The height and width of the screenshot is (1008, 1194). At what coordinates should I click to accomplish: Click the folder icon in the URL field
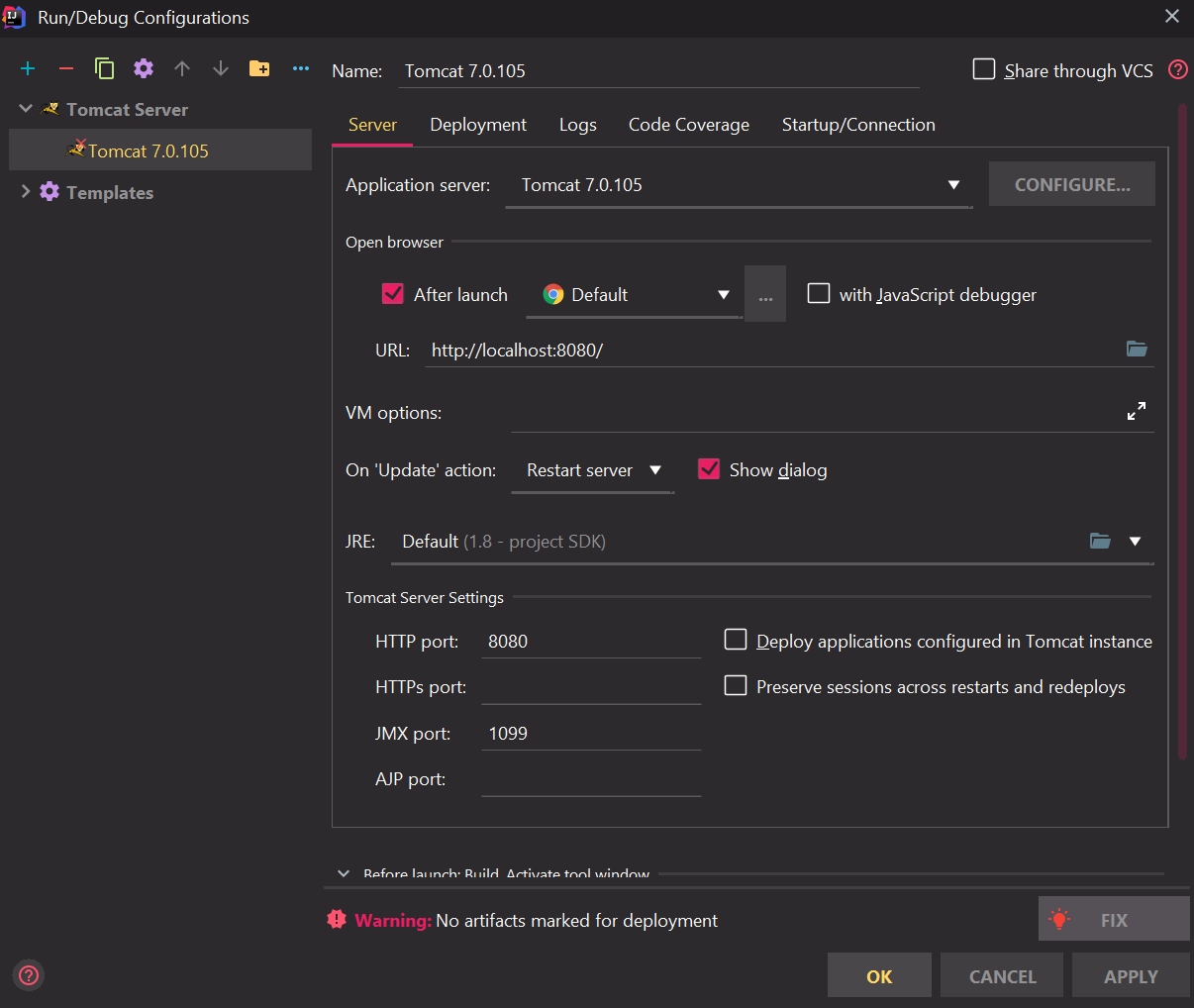point(1137,349)
